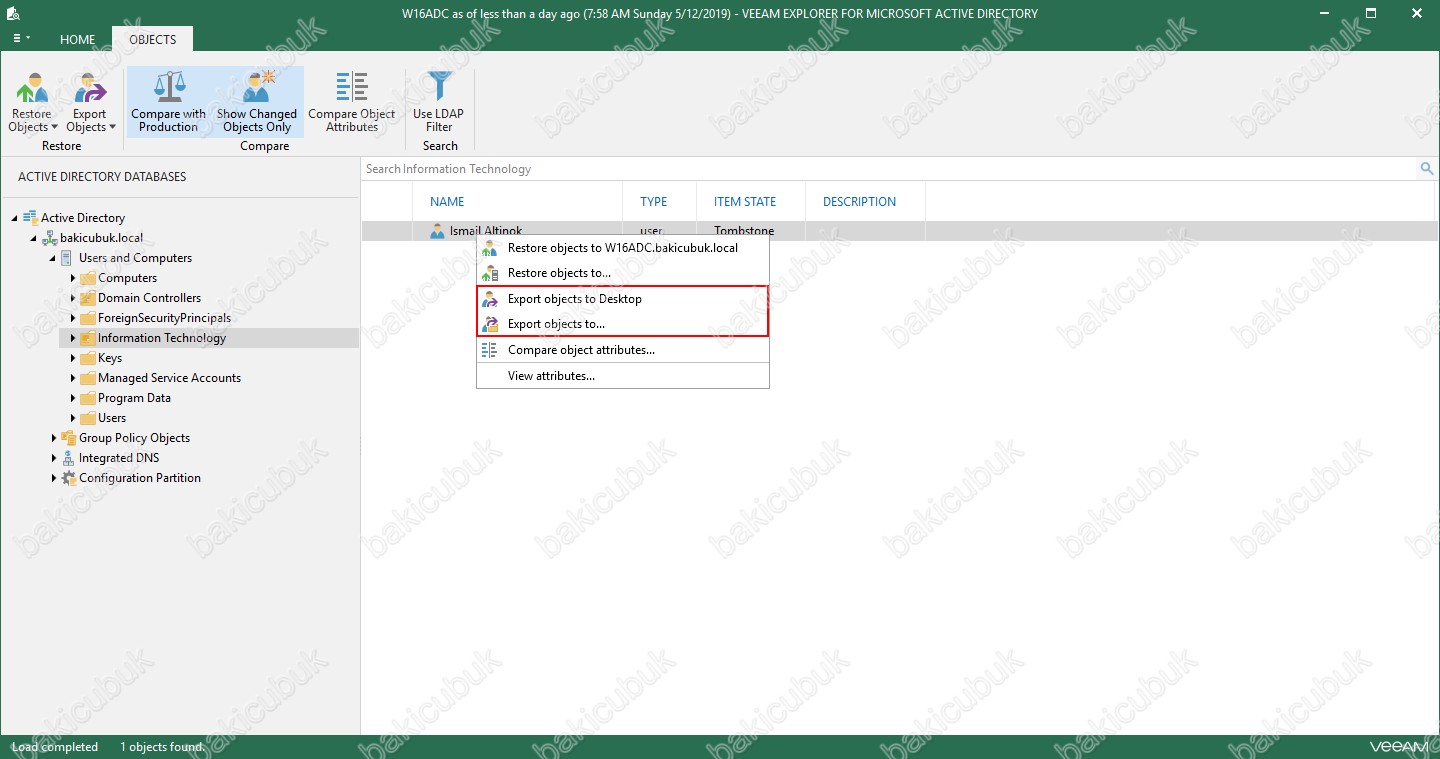Sort by the ITEM STATE column header
This screenshot has height=759, width=1440.
(745, 201)
